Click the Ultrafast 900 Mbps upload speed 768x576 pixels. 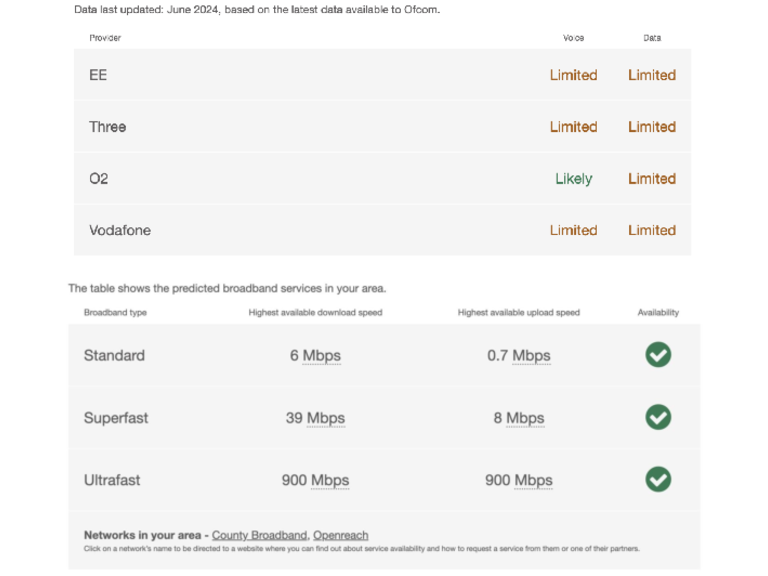click(518, 481)
